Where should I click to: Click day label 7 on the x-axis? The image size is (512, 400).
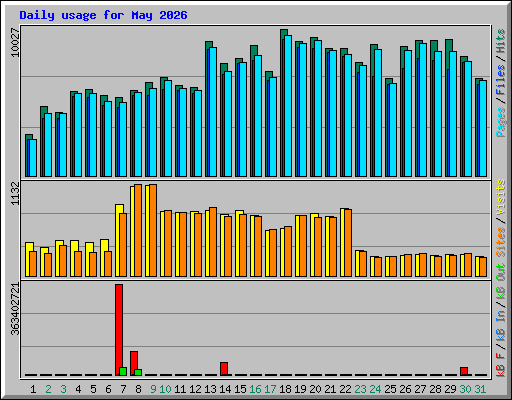point(123,389)
